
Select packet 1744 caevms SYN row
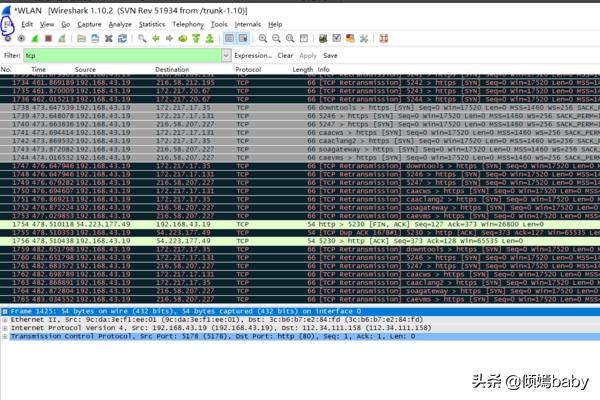point(300,158)
